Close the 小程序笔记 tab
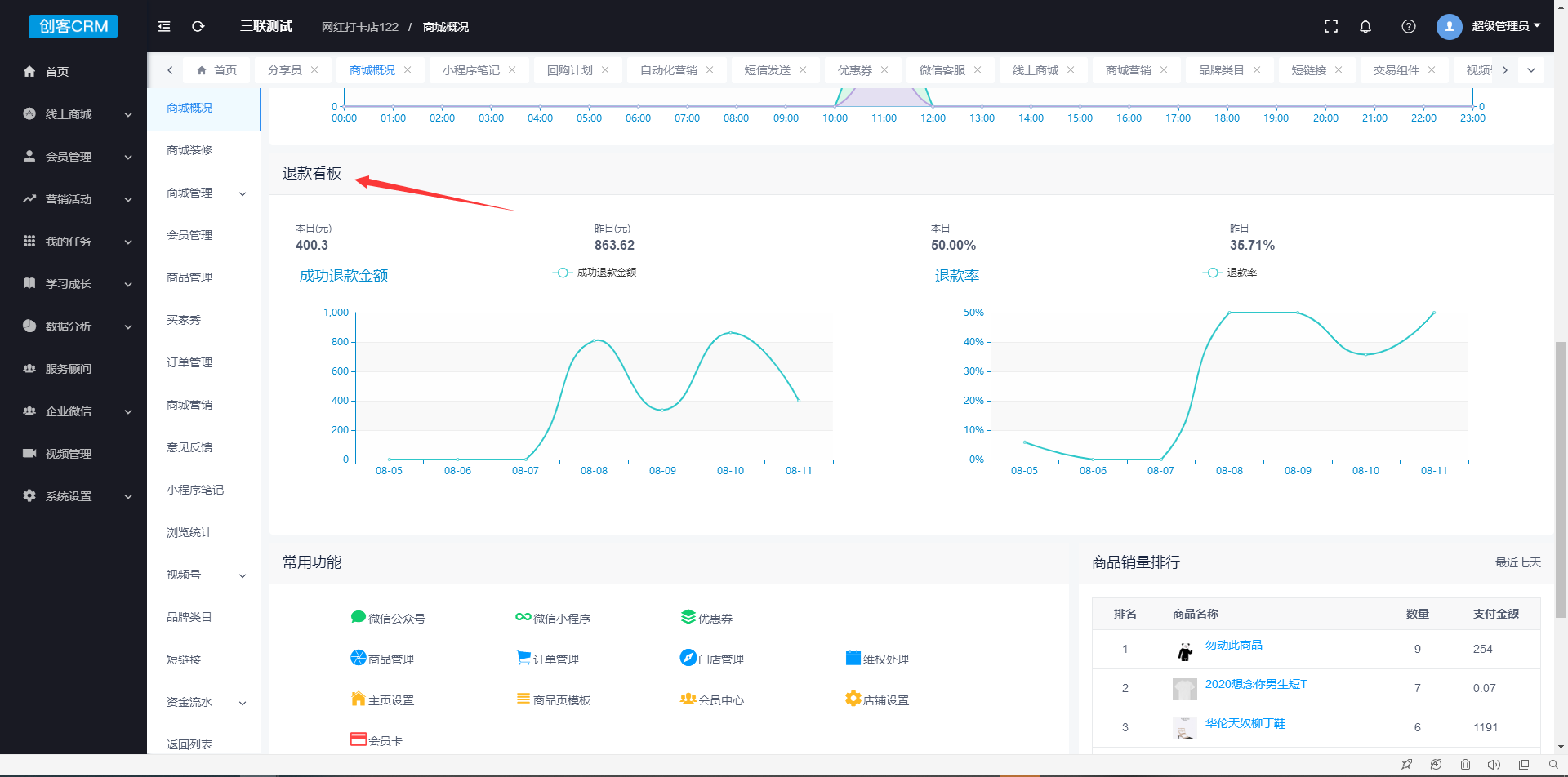The image size is (1568, 777). tap(512, 70)
